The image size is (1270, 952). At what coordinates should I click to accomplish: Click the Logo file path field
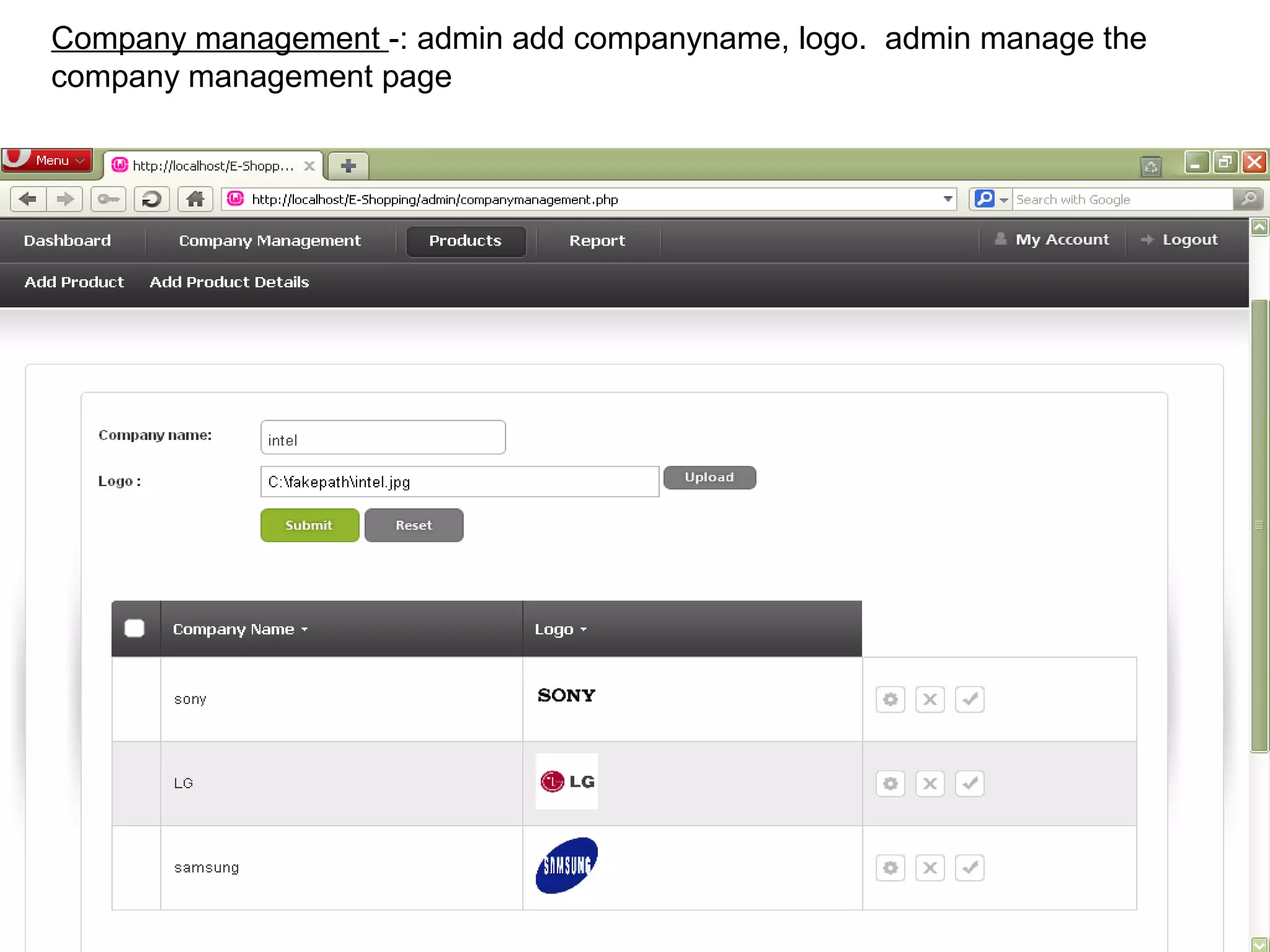pos(460,482)
